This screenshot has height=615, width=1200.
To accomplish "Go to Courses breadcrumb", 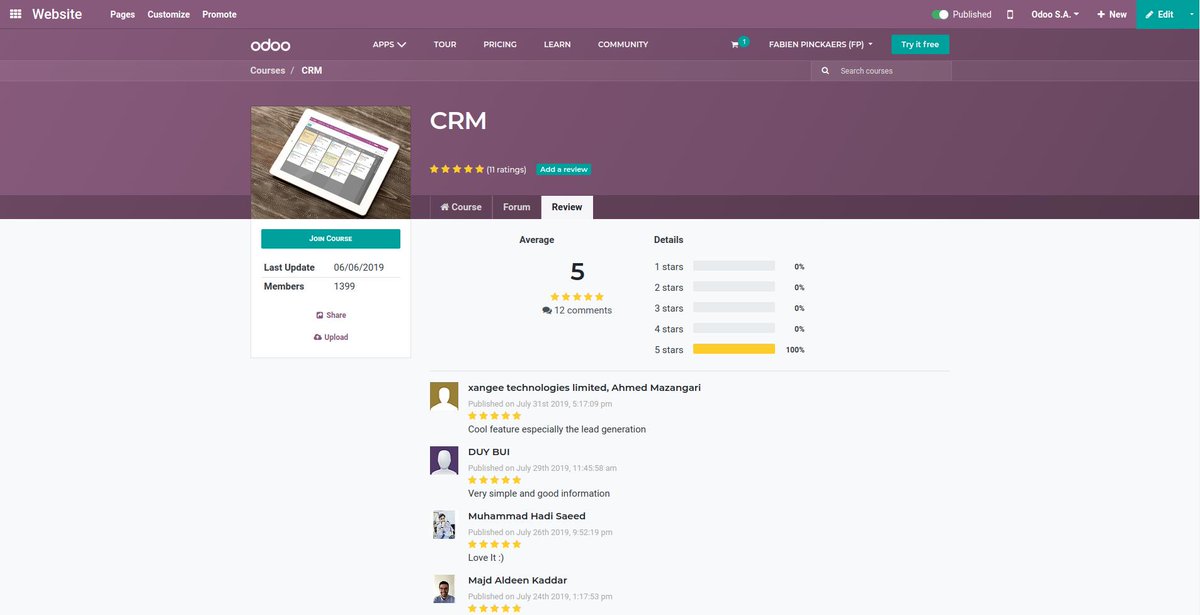I will (x=268, y=71).
